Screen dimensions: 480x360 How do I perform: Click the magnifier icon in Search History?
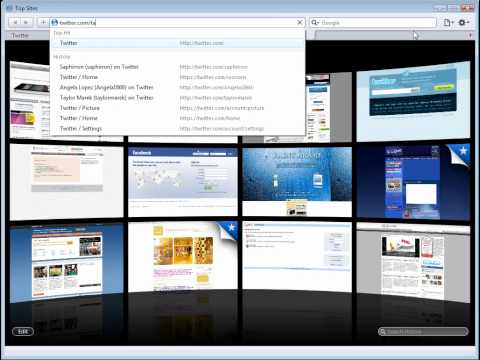pos(383,331)
